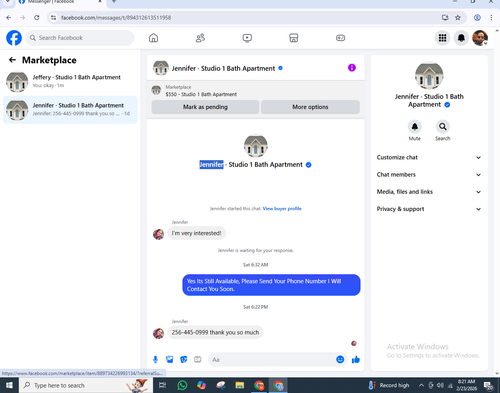Click the voice clip microphone icon

pos(155,359)
